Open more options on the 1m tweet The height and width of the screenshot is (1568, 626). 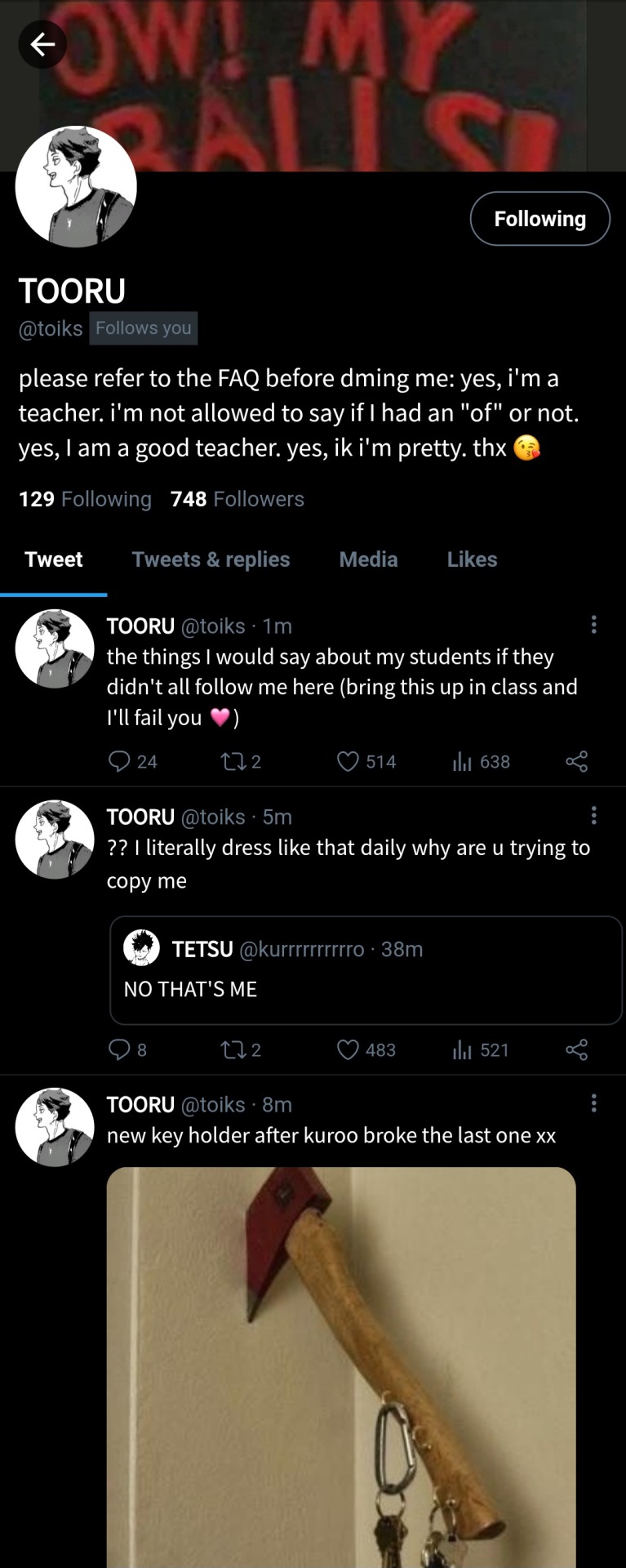593,625
